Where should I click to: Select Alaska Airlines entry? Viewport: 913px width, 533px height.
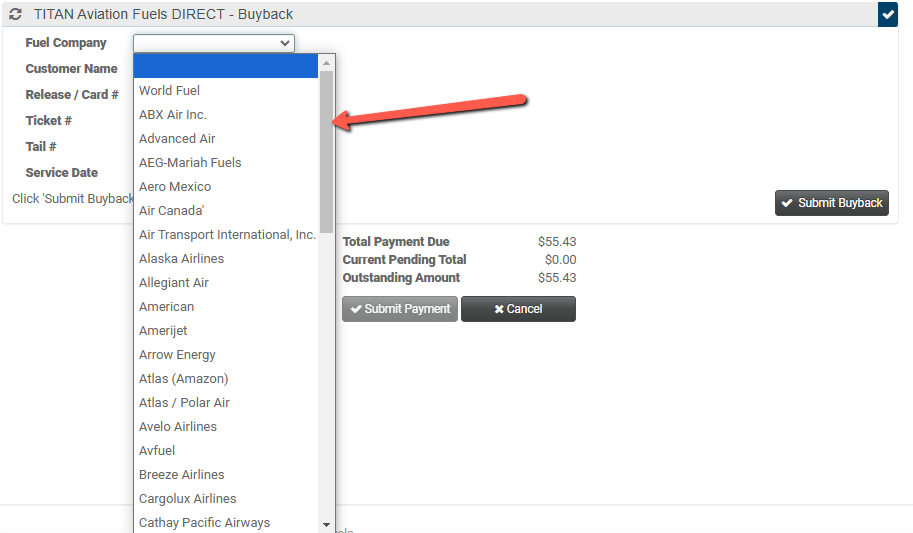pyautogui.click(x=181, y=259)
